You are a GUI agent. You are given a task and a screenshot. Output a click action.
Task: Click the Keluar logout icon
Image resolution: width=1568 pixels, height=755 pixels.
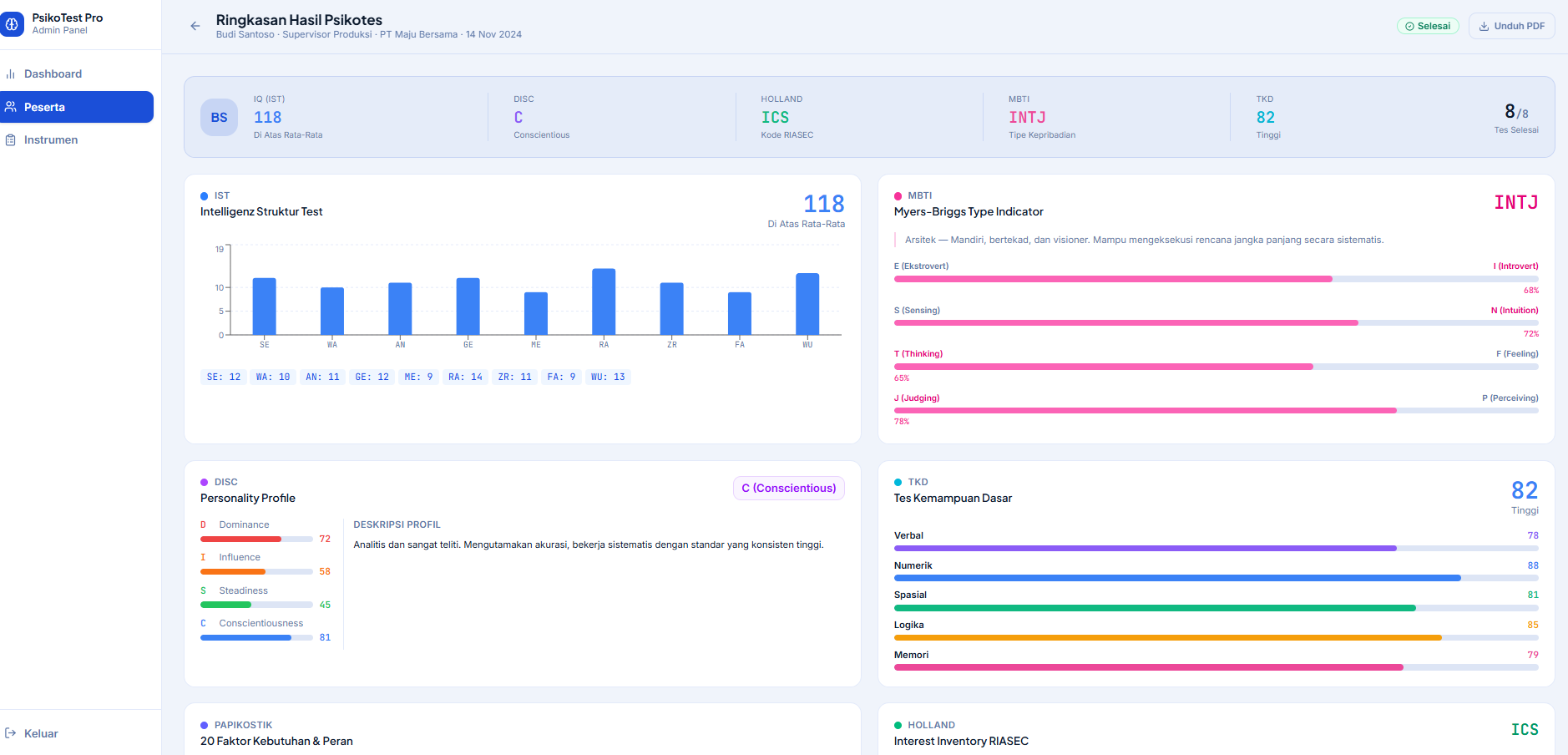[x=11, y=733]
